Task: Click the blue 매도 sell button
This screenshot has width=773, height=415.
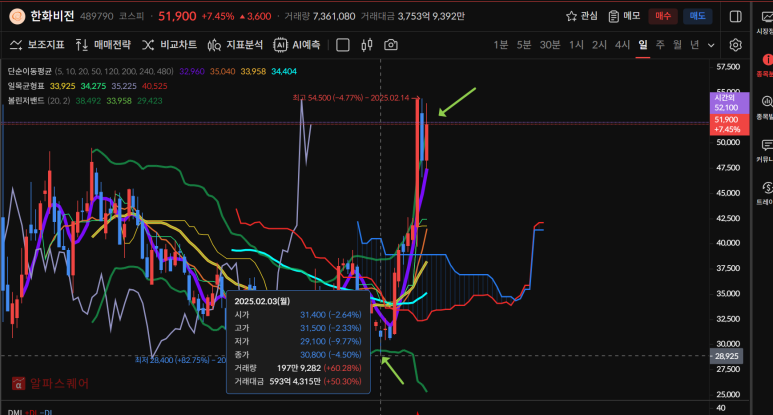Action: (x=697, y=16)
